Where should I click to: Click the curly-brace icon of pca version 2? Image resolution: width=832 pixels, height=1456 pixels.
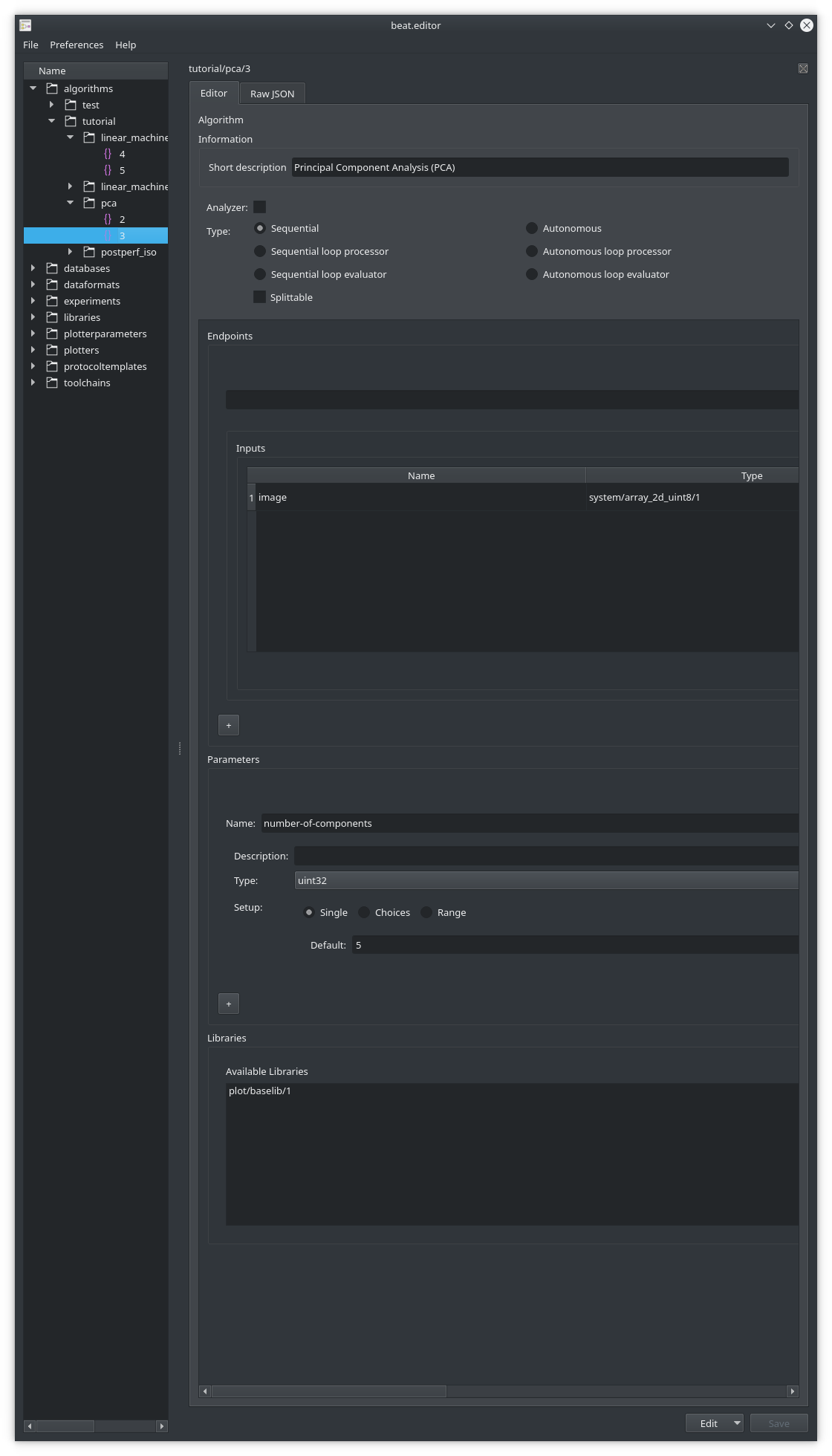108,219
